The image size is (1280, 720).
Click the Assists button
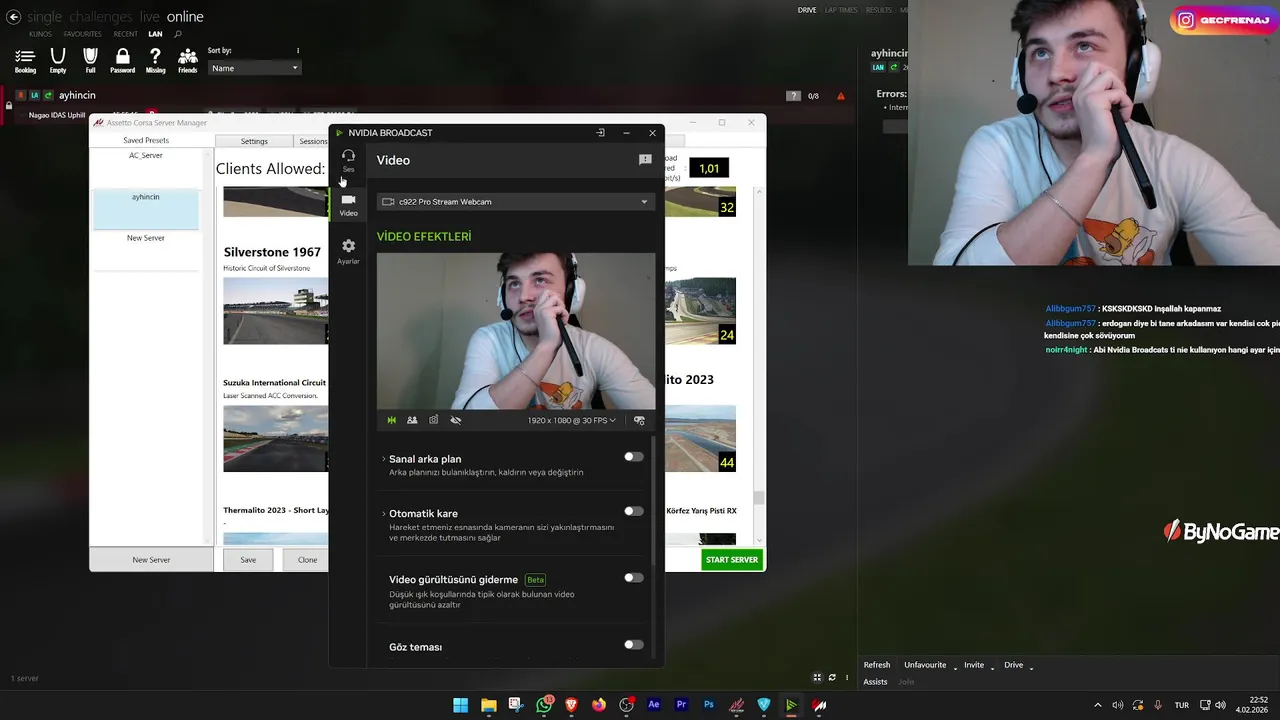click(875, 682)
